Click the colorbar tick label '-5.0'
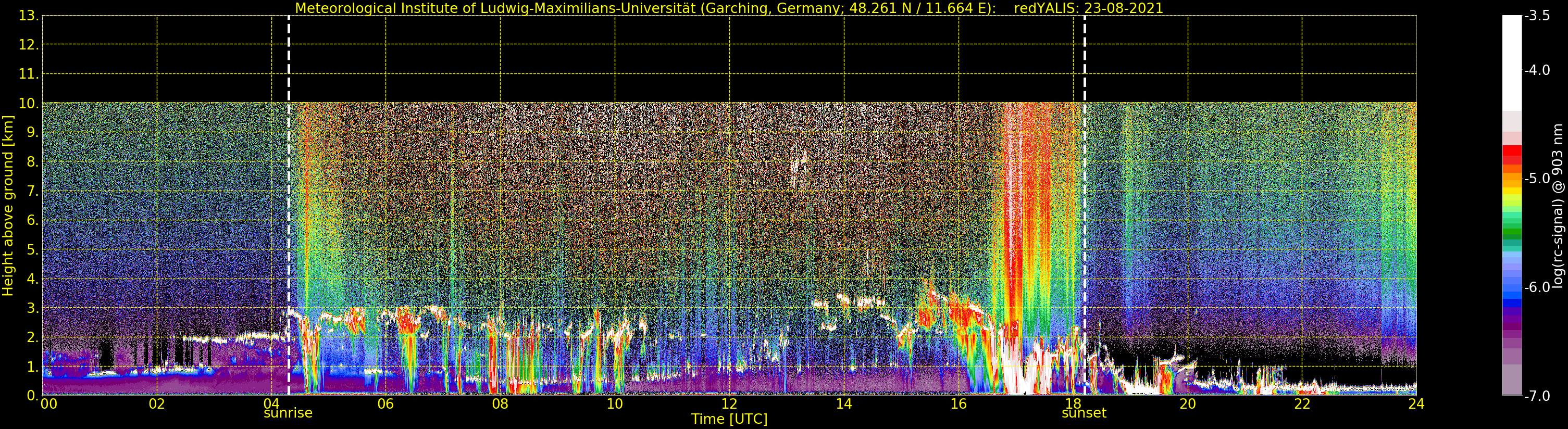 (x=1537, y=178)
